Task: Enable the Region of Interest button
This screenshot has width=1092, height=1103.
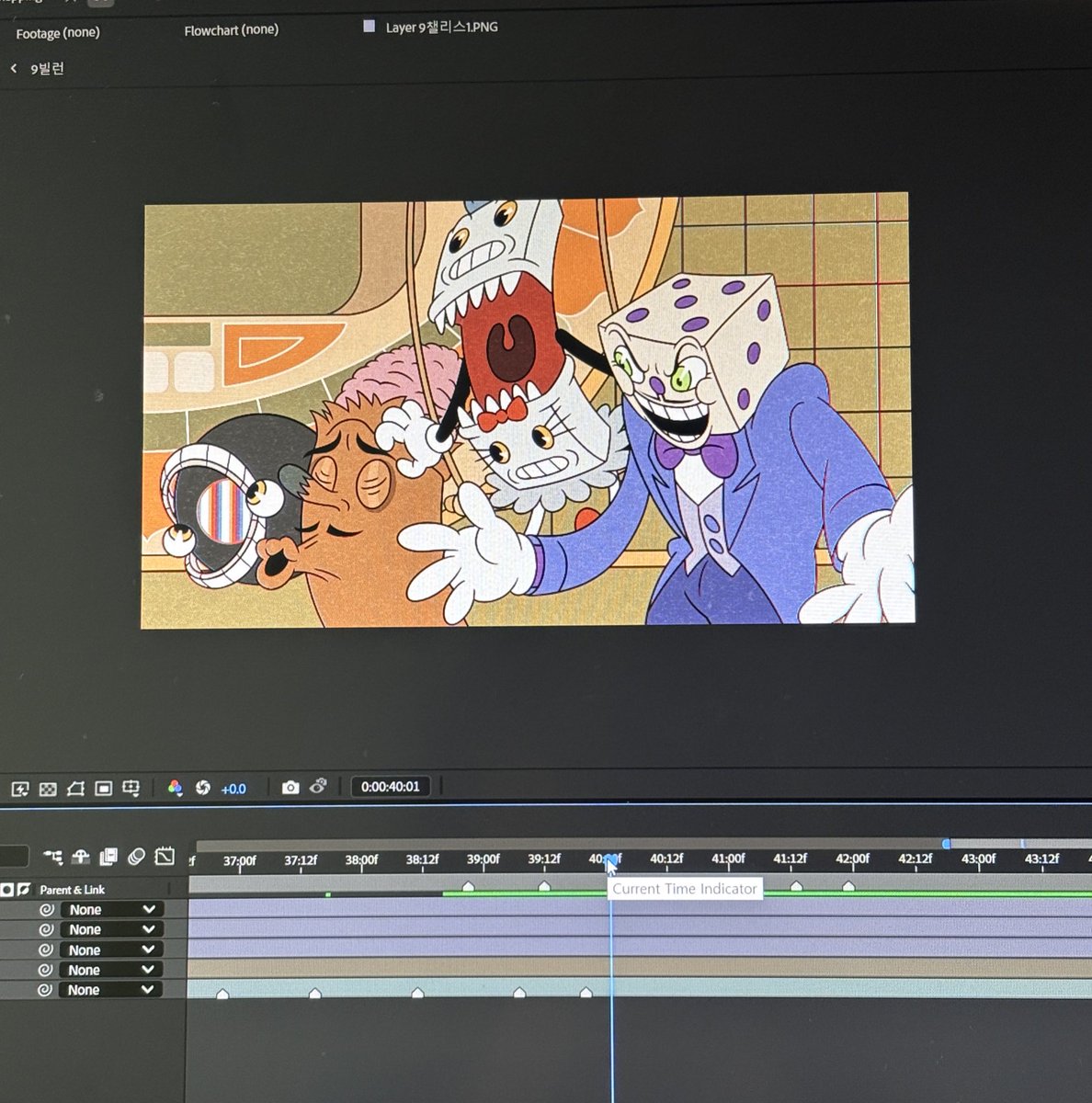Action: click(x=103, y=789)
